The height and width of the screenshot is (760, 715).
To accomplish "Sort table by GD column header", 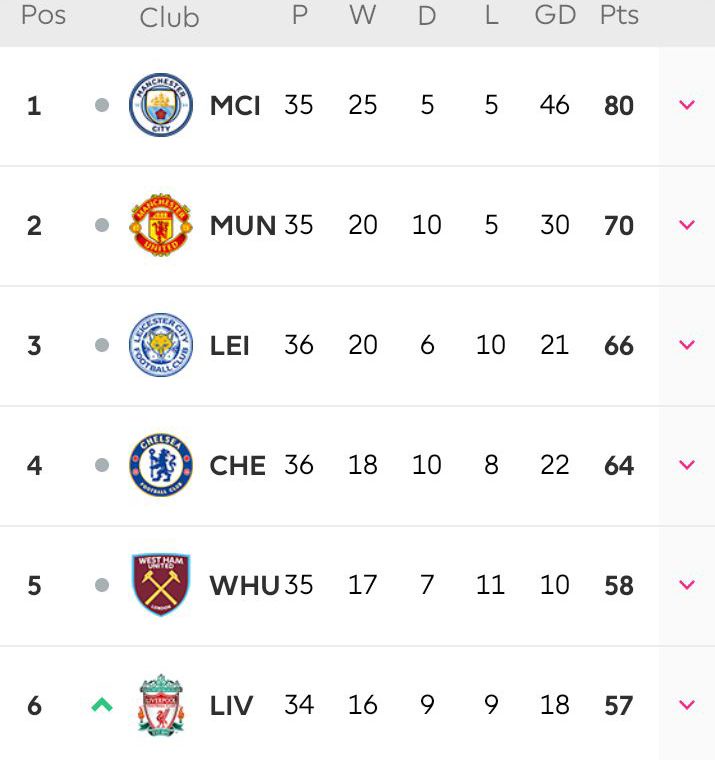I will pyautogui.click(x=555, y=16).
